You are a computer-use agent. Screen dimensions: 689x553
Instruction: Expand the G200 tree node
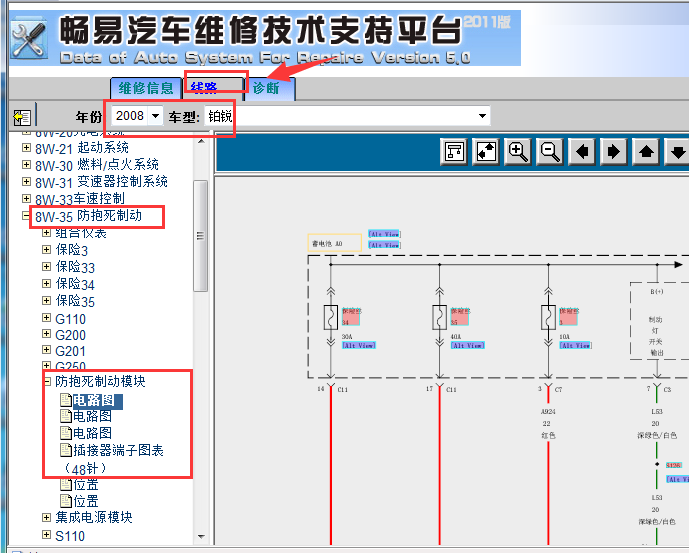tap(46, 334)
